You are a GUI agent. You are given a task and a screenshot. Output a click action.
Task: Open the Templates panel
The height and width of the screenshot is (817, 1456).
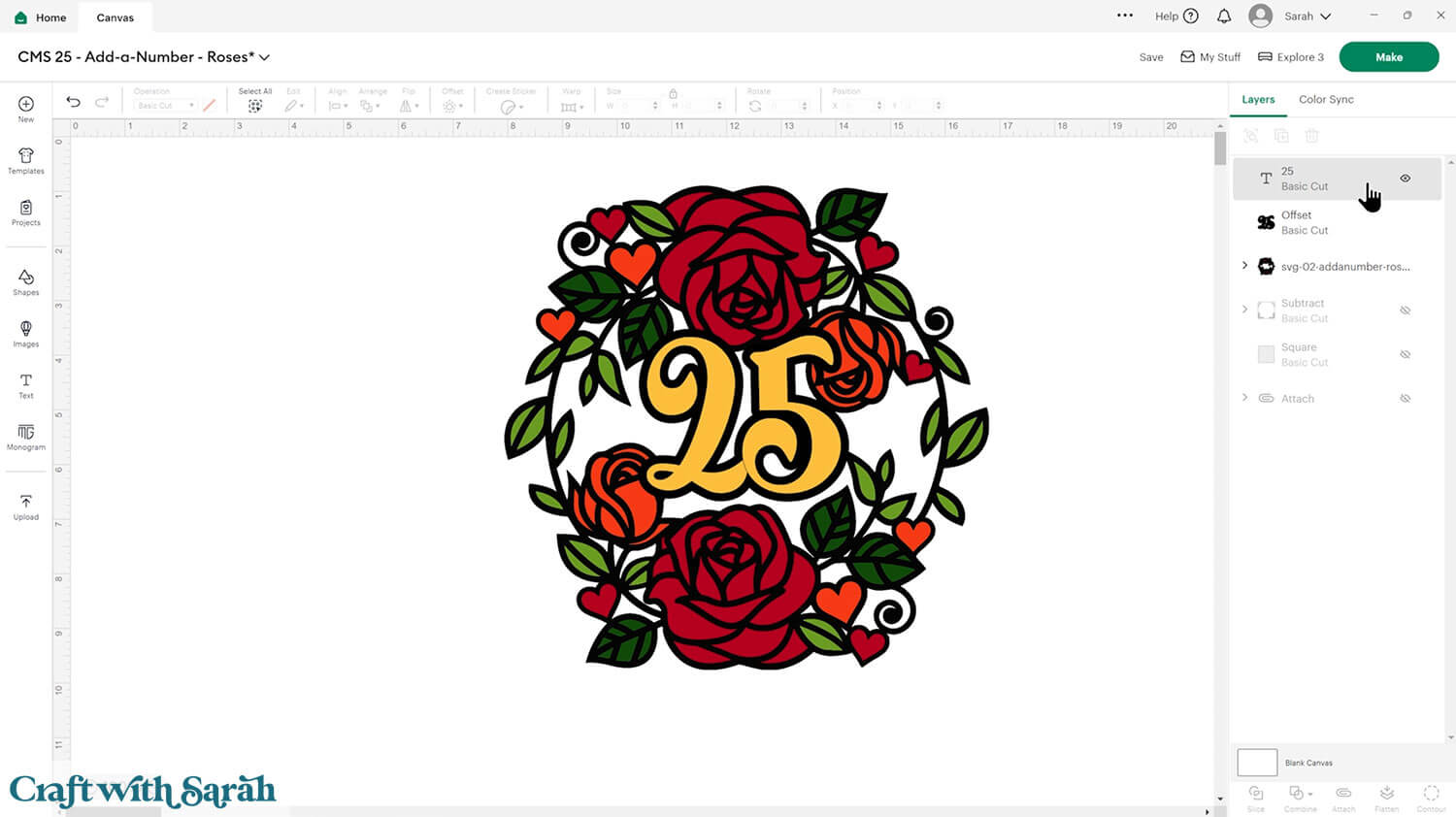tap(26, 160)
